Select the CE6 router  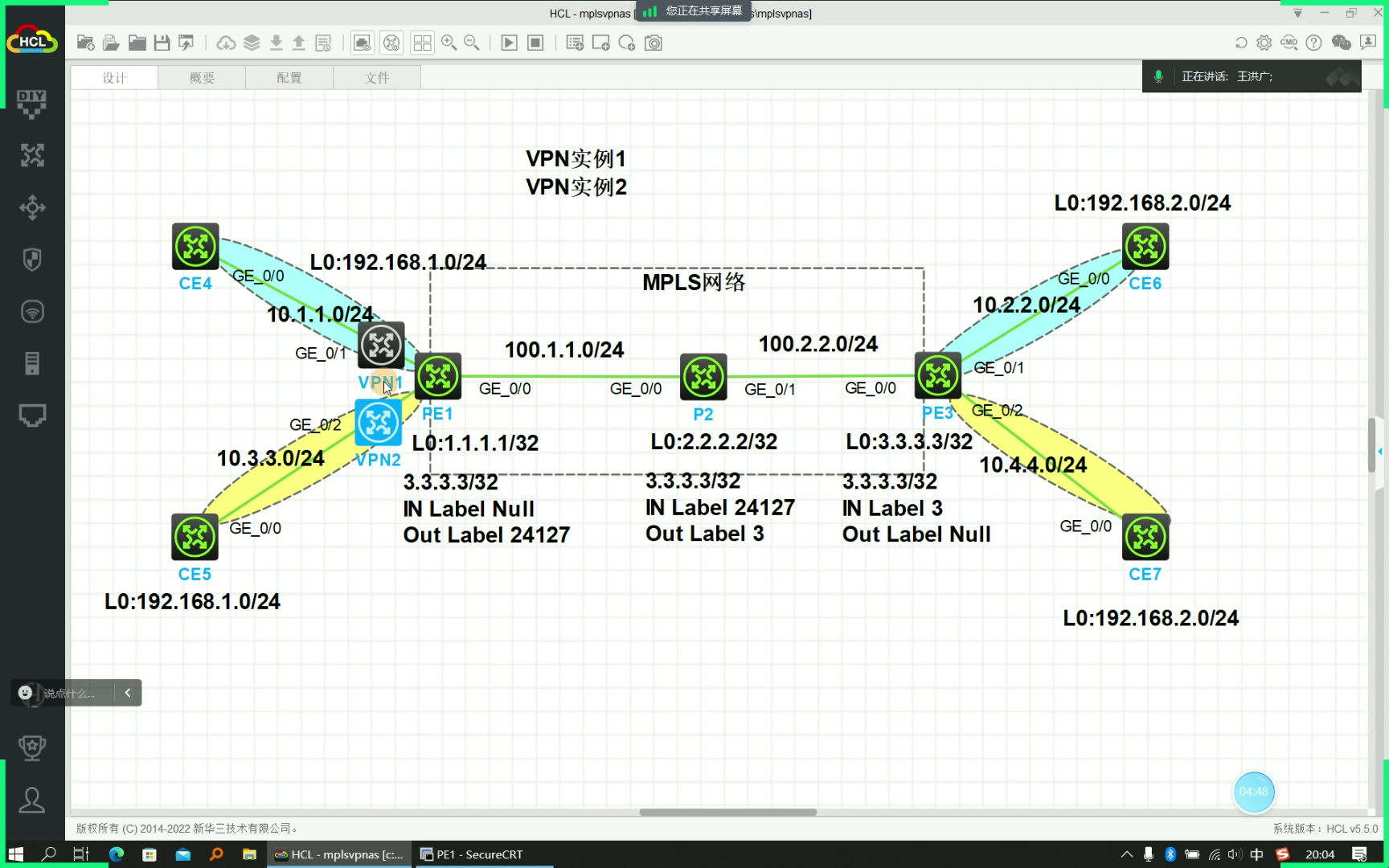[x=1145, y=246]
